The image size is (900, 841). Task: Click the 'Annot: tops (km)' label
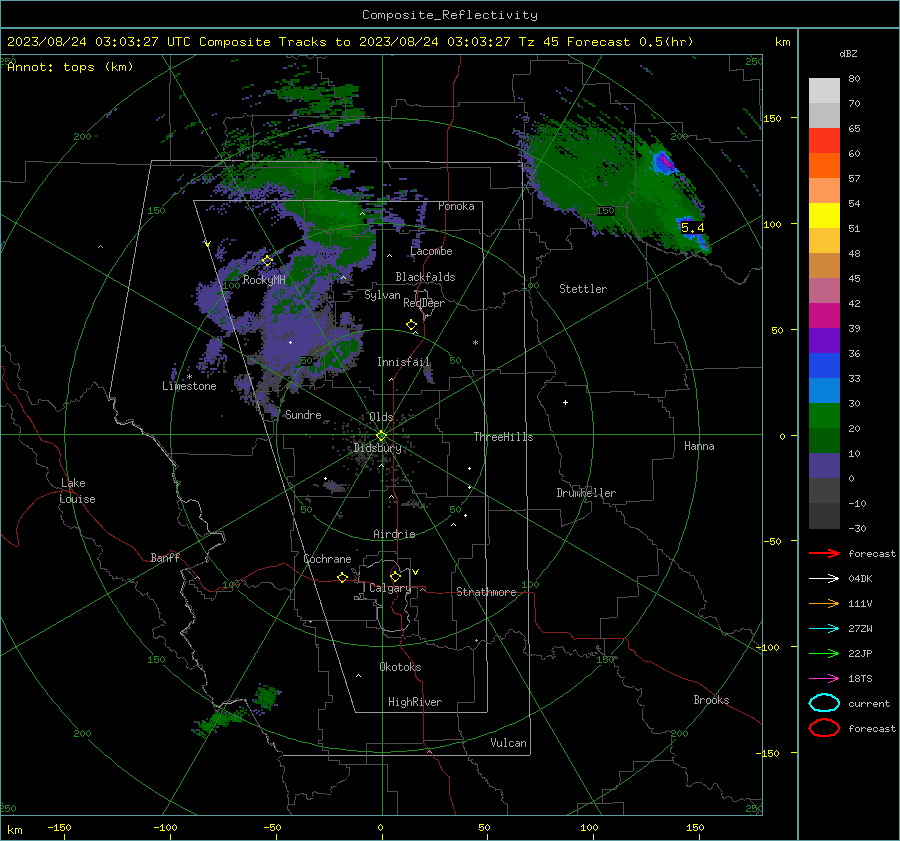[70, 67]
